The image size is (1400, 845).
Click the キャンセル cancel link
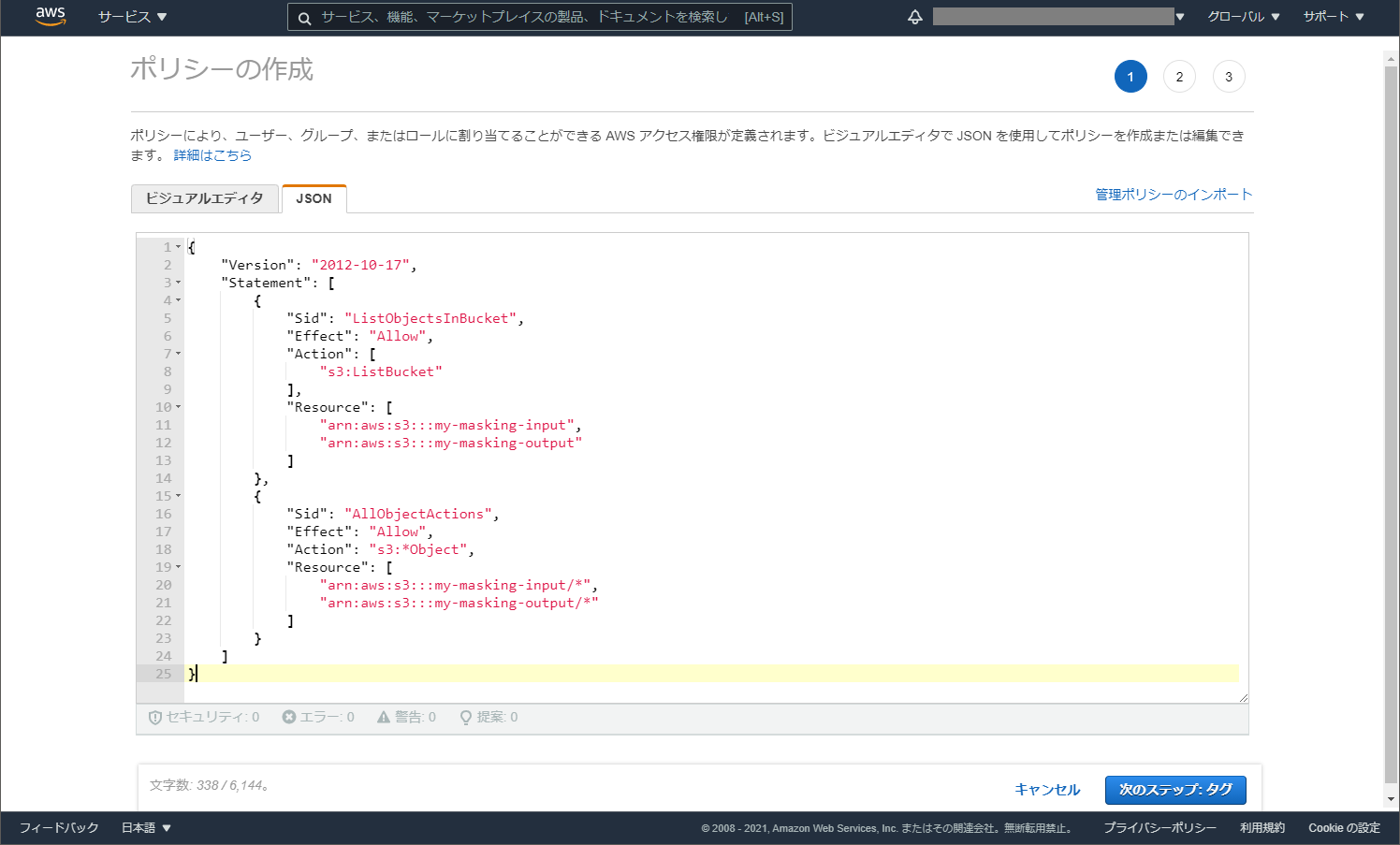pyautogui.click(x=1047, y=790)
